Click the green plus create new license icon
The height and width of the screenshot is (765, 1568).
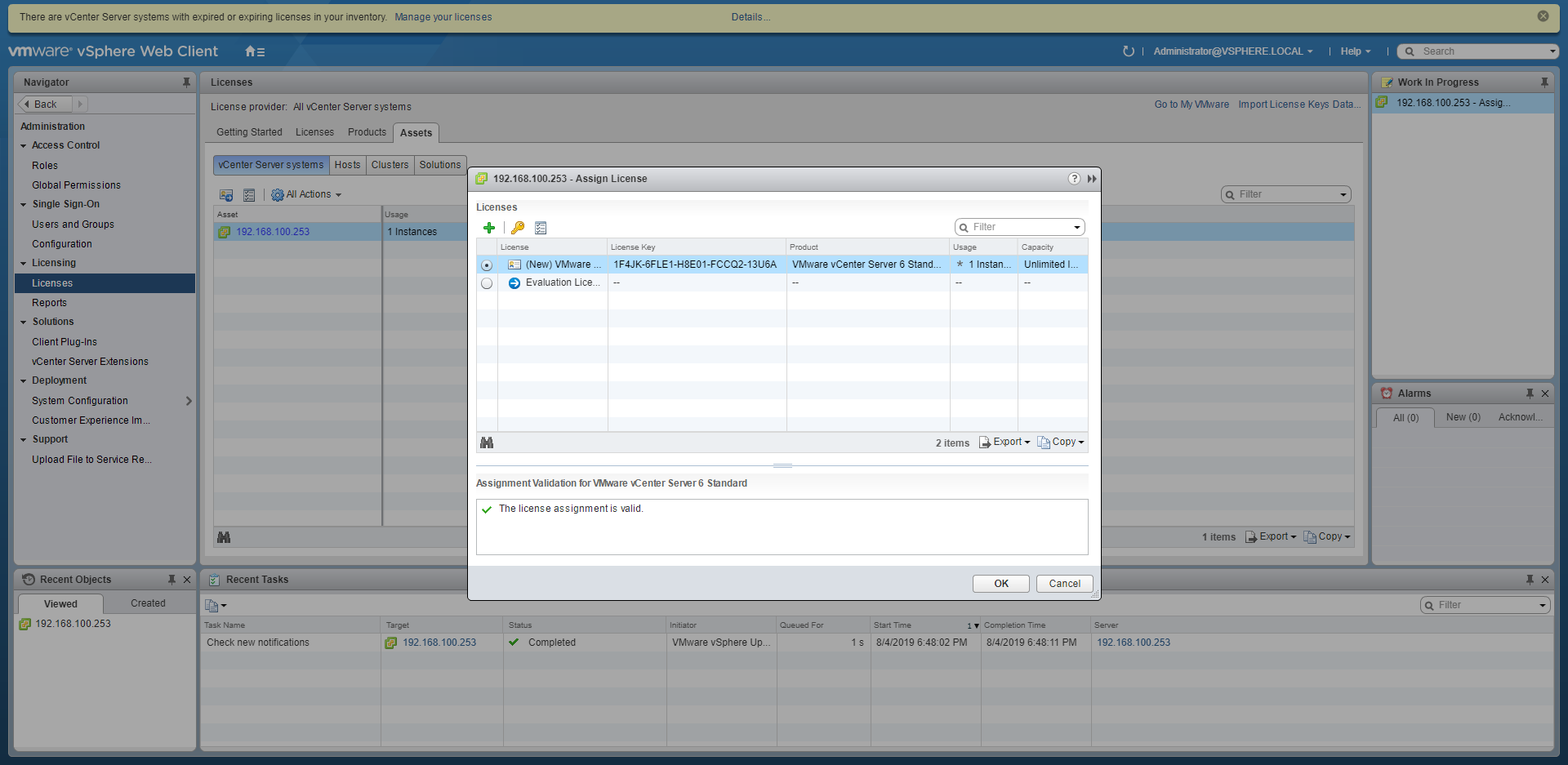[x=489, y=228]
